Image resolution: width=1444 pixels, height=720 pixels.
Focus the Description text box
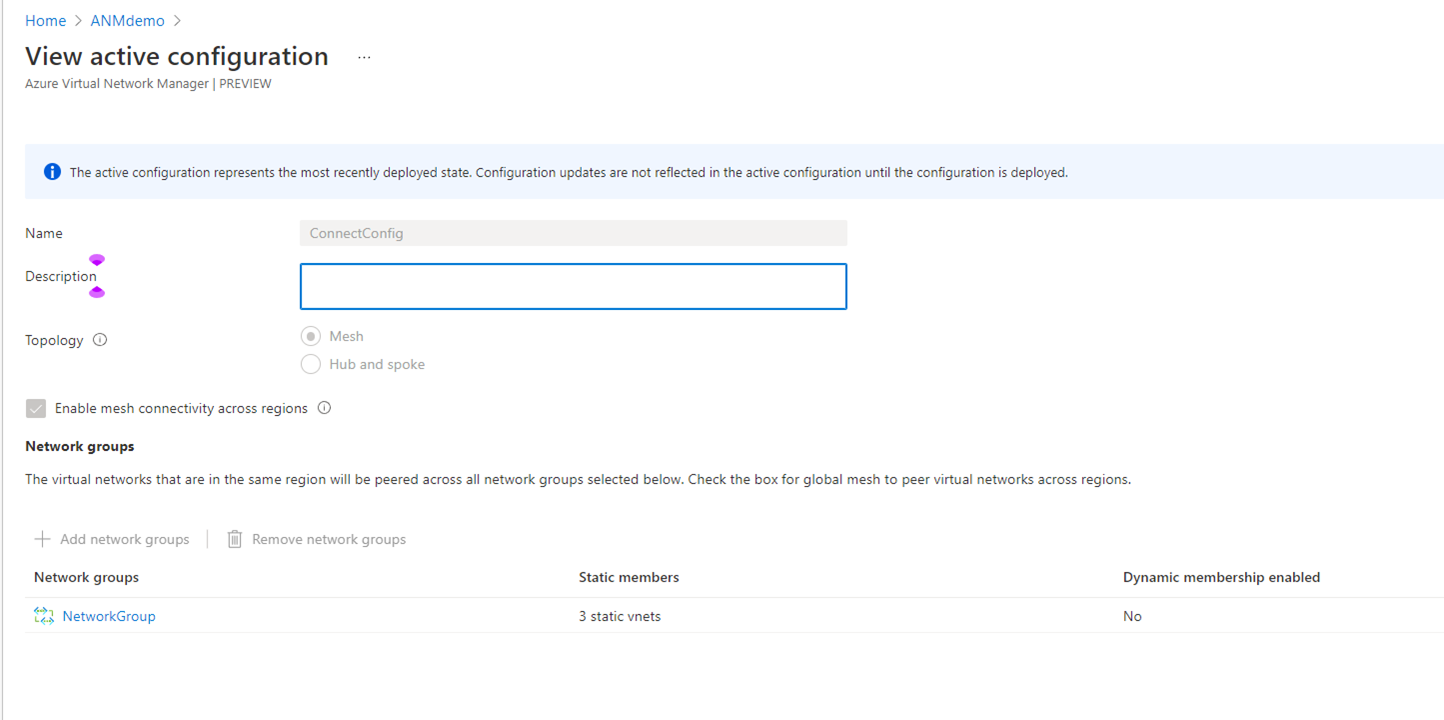point(573,287)
